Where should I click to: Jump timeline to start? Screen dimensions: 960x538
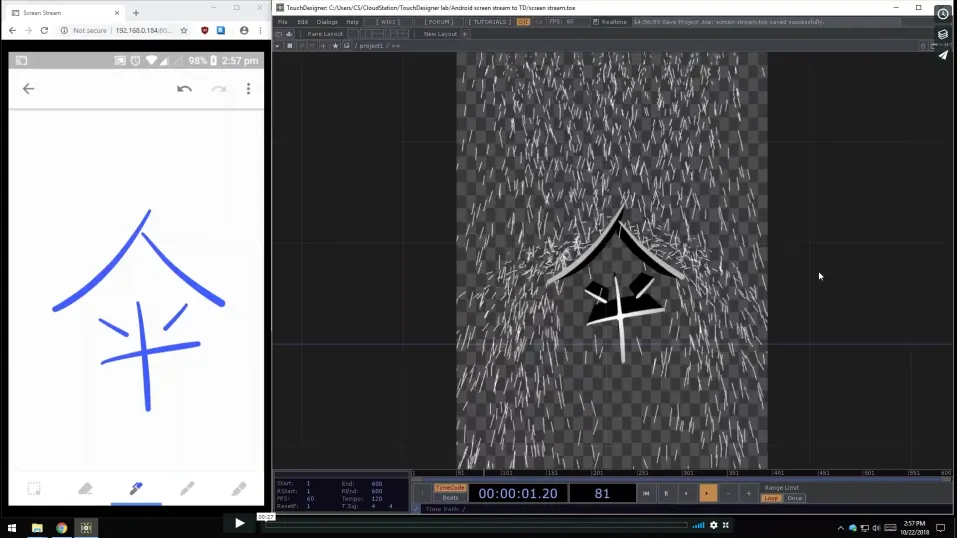(x=646, y=493)
